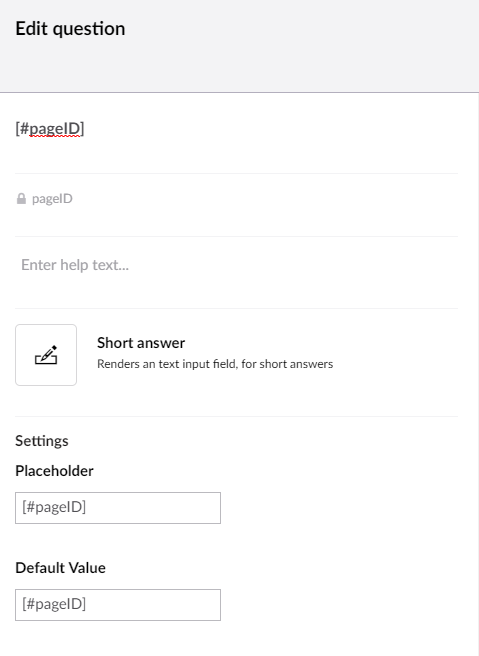479x656 pixels.
Task: Click the blank space right of Short answer description
Action: [x=395, y=355]
